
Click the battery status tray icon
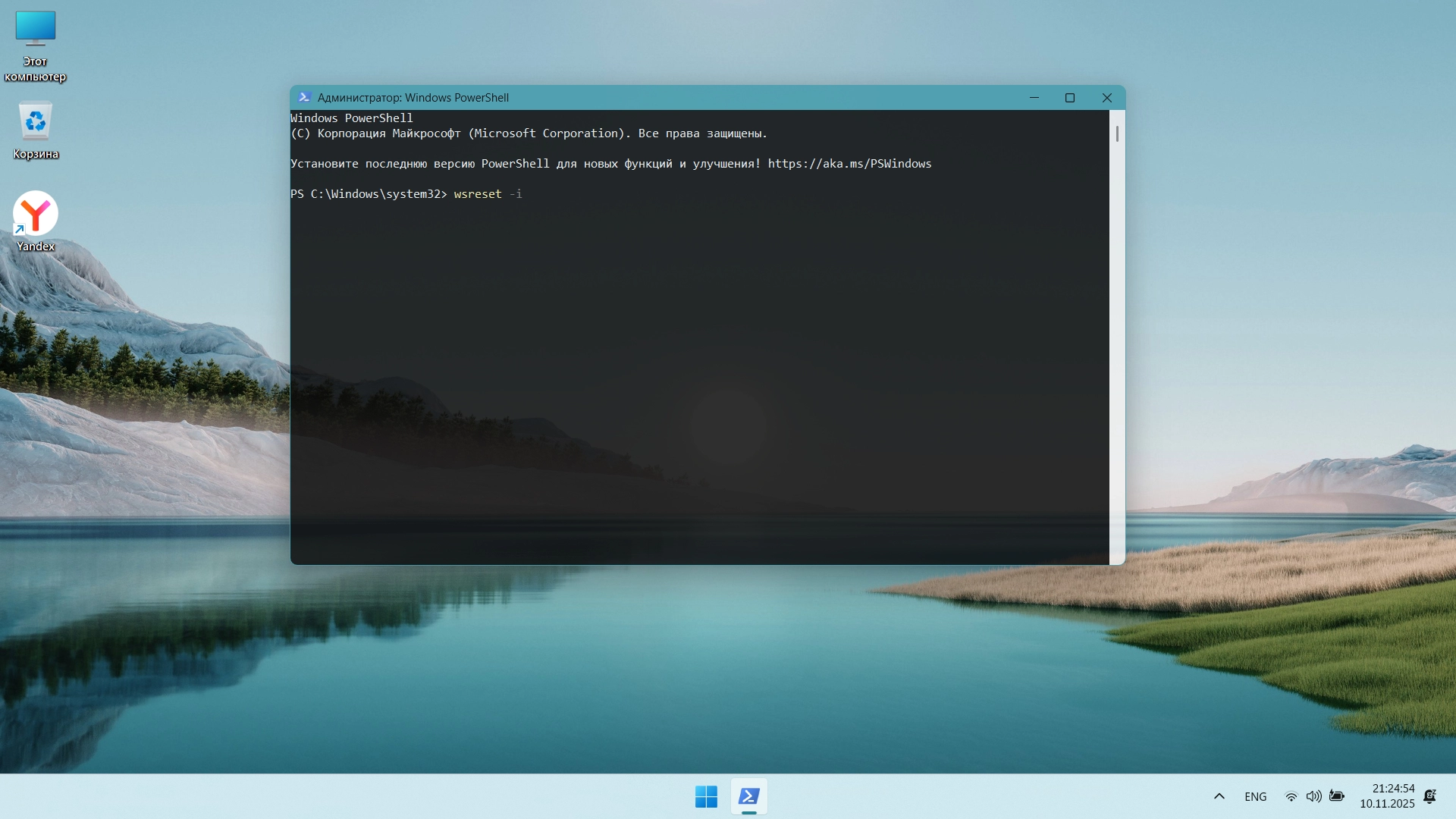point(1337,796)
